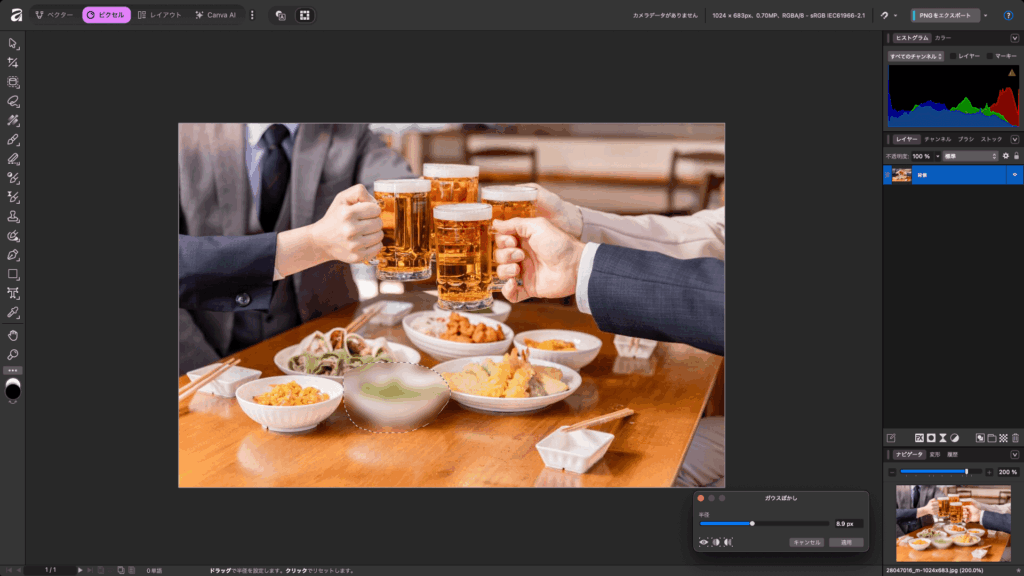Open the layer blend mode dropdown

click(970, 156)
